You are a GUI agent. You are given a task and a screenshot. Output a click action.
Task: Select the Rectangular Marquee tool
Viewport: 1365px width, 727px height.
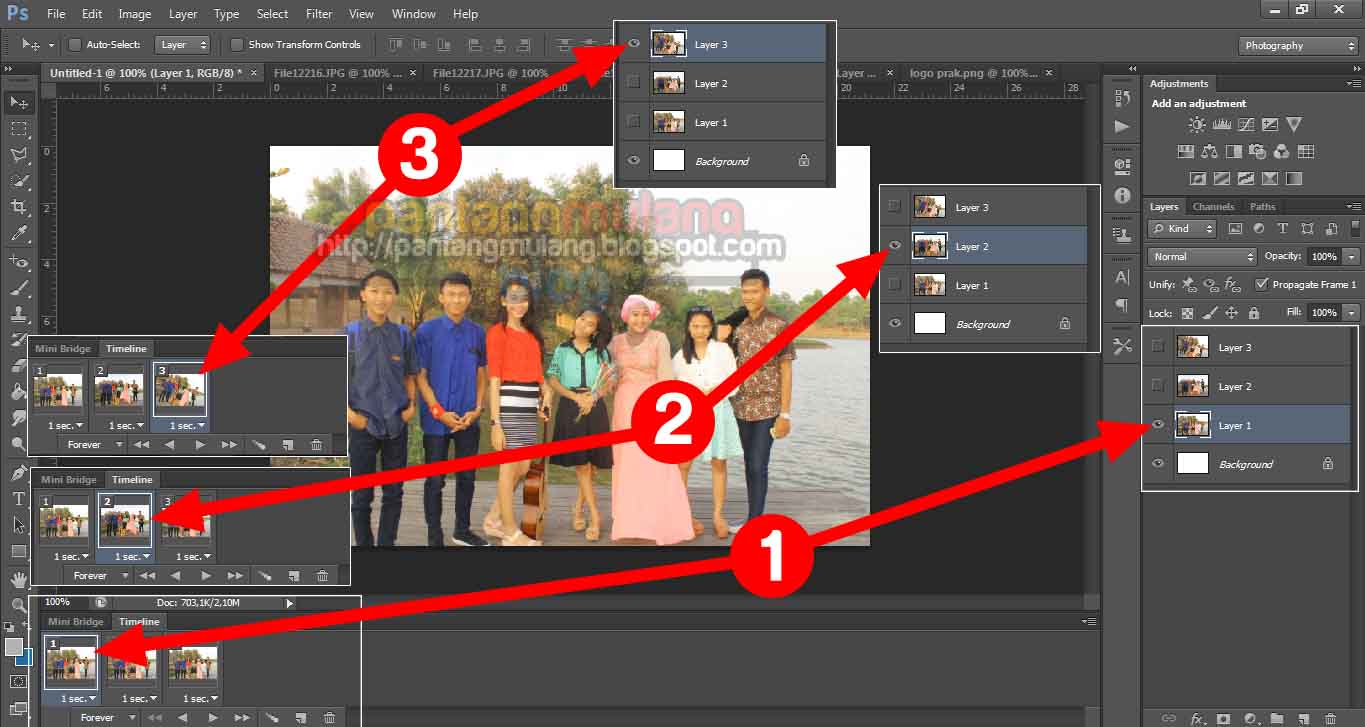[19, 129]
